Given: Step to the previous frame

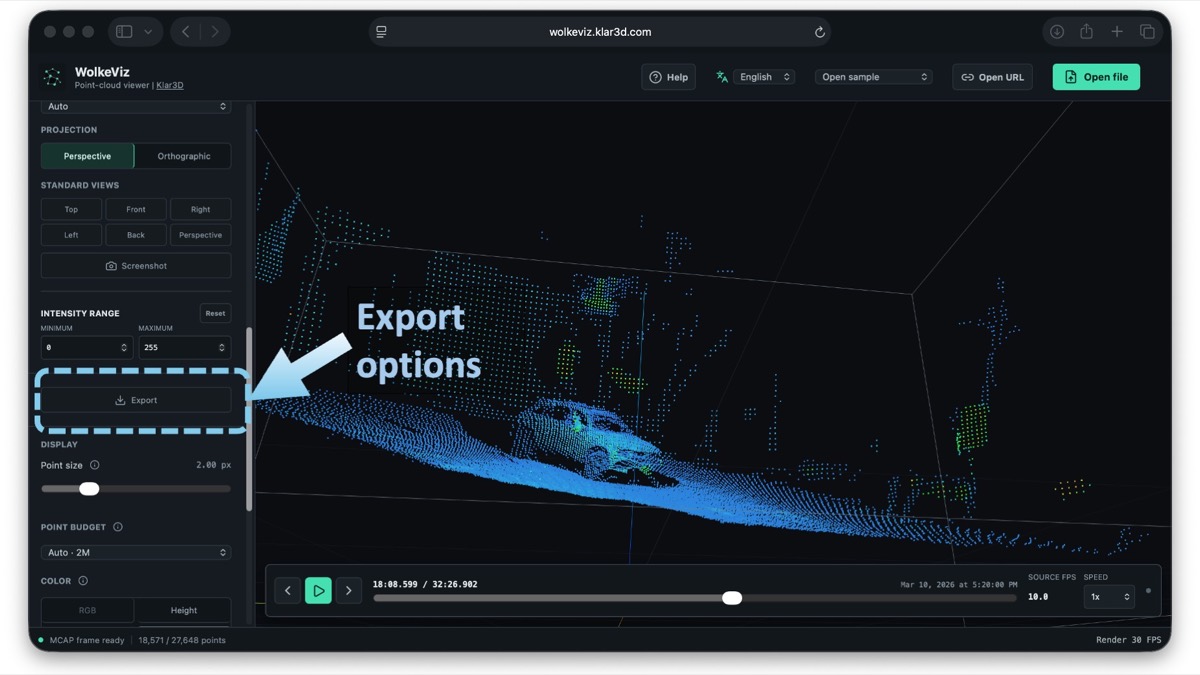Looking at the screenshot, I should click(288, 591).
